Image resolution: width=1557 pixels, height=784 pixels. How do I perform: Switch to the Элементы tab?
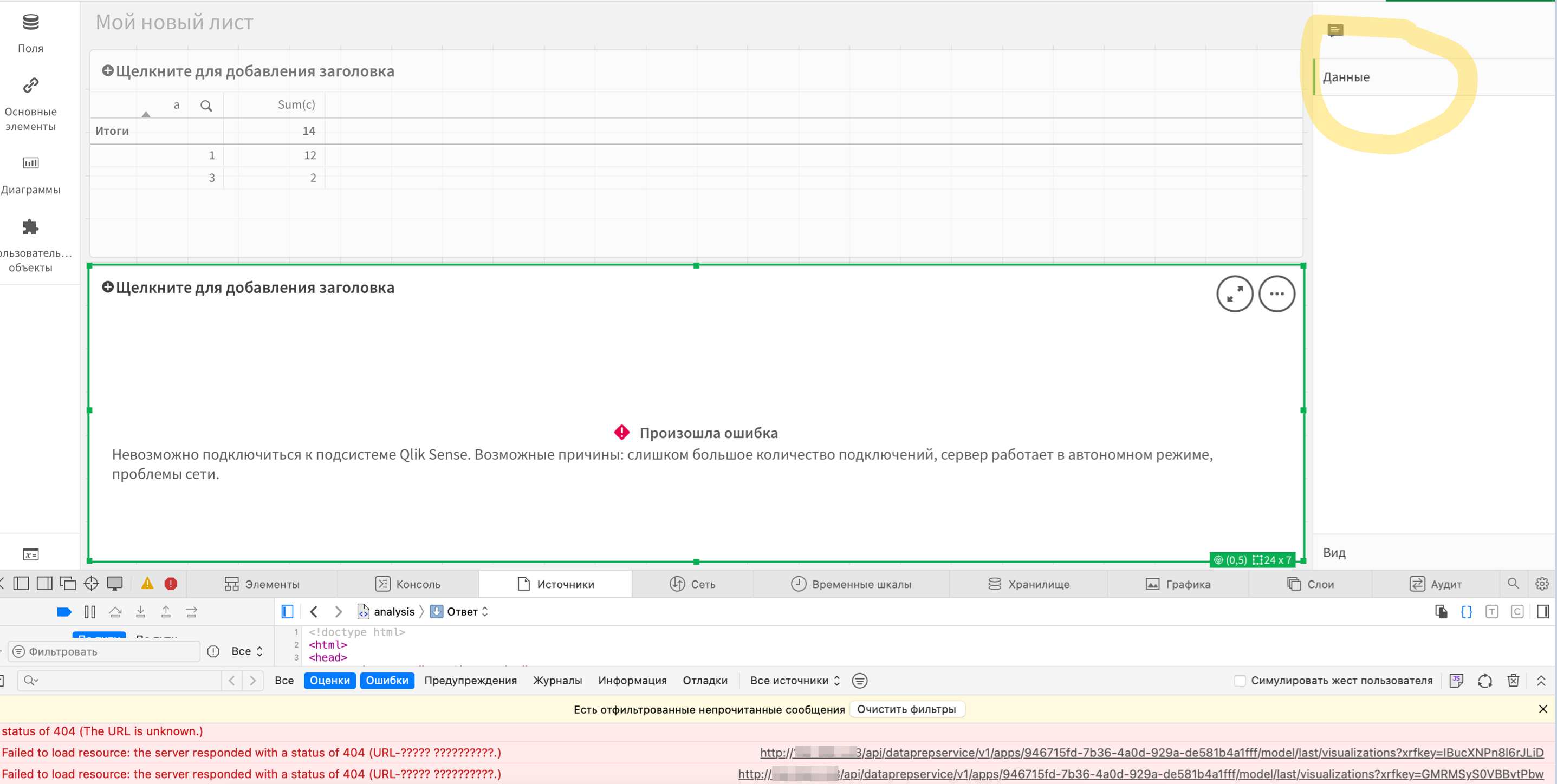point(262,584)
